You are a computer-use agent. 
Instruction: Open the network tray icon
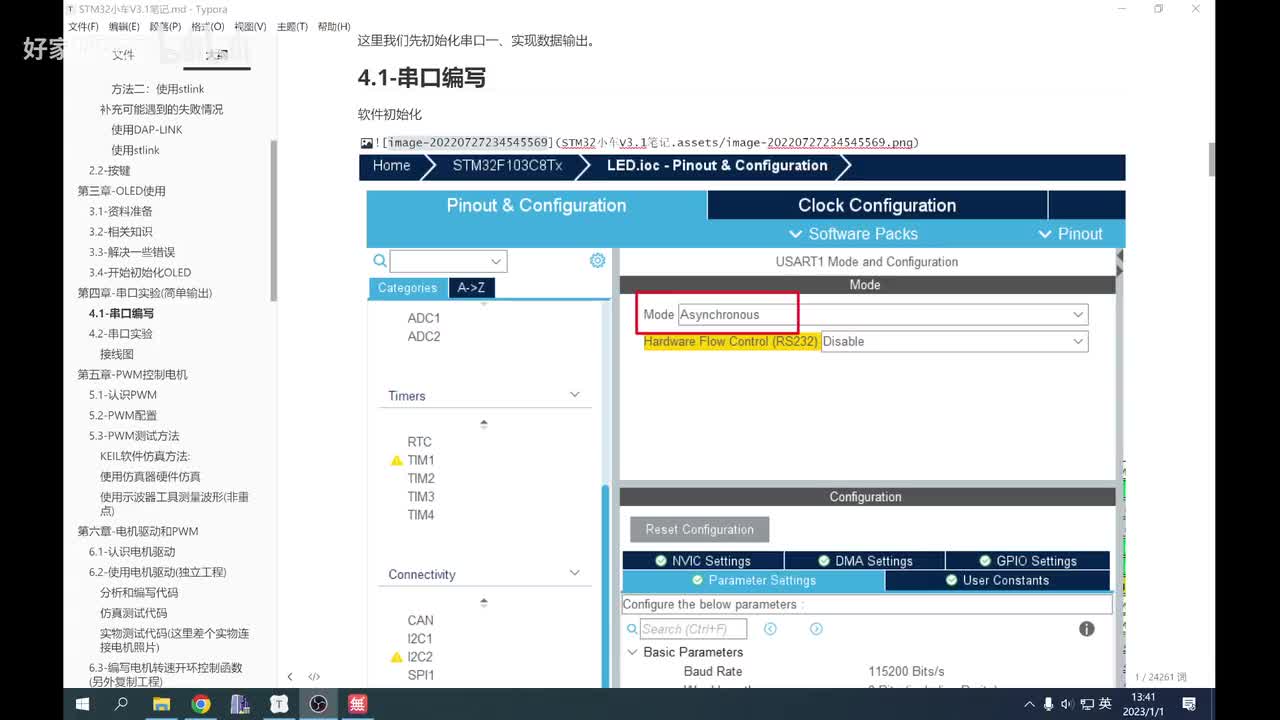[x=1085, y=704]
